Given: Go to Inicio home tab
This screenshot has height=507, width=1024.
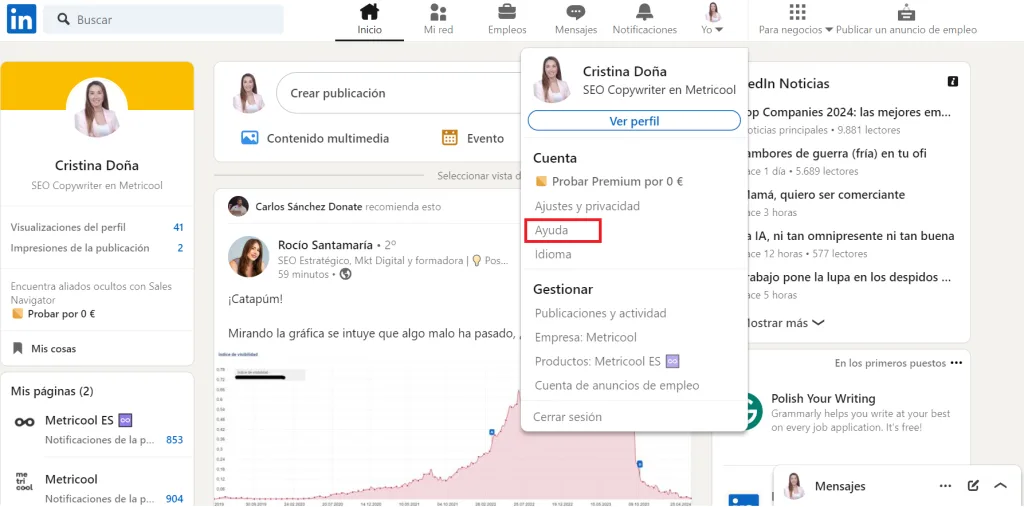Looking at the screenshot, I should coord(370,20).
